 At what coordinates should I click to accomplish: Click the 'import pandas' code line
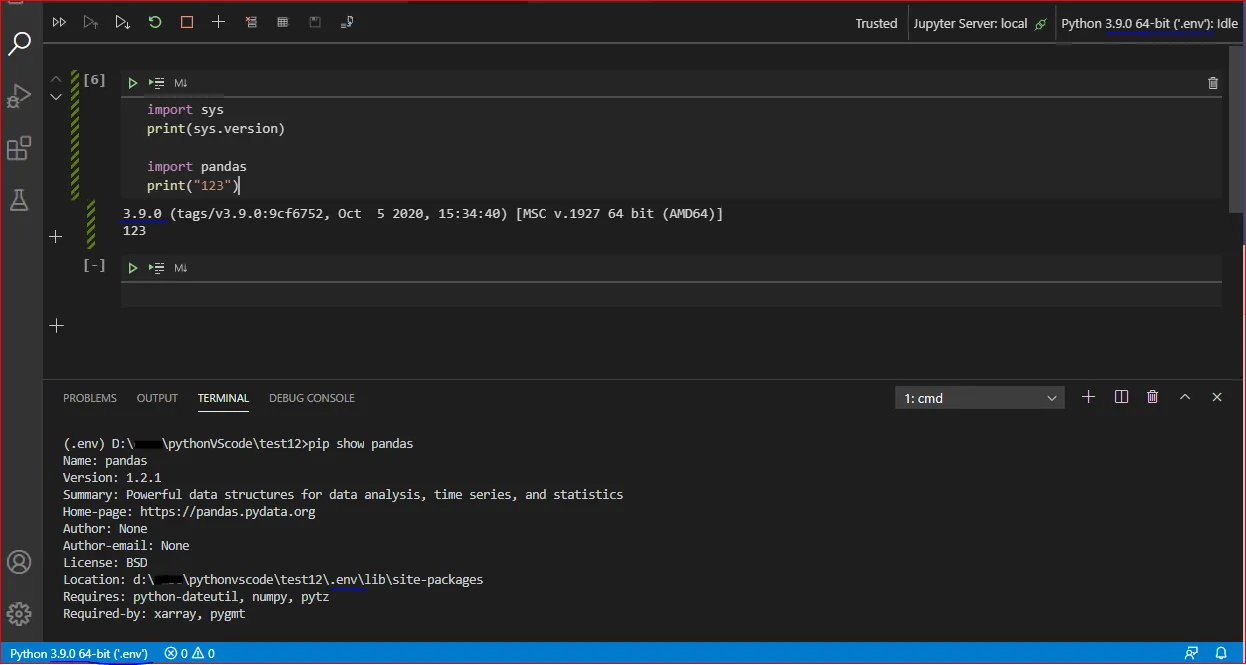[196, 167]
